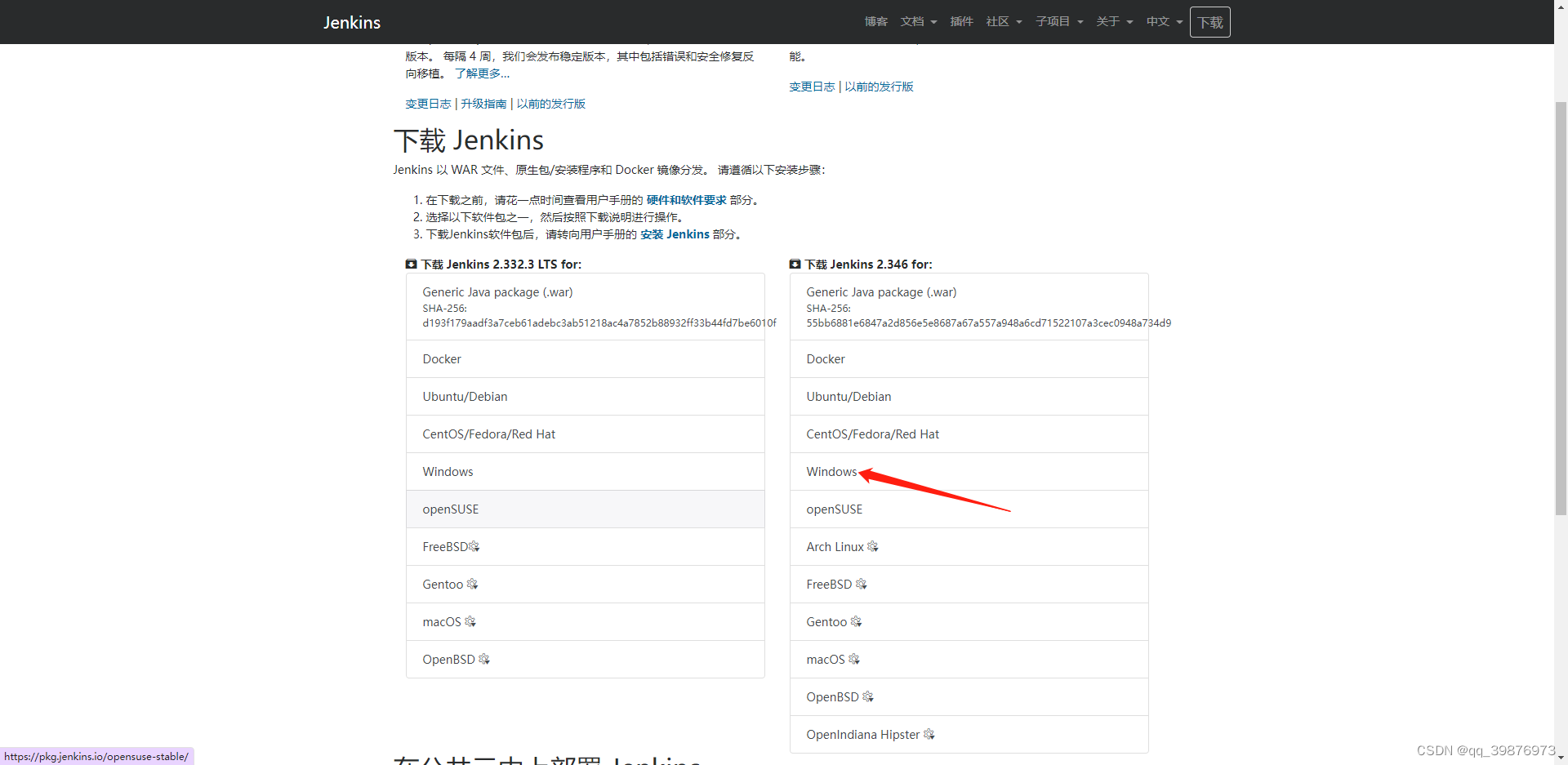1568x765 pixels.
Task: Click third-party icon next to LTS macOS
Action: point(470,621)
